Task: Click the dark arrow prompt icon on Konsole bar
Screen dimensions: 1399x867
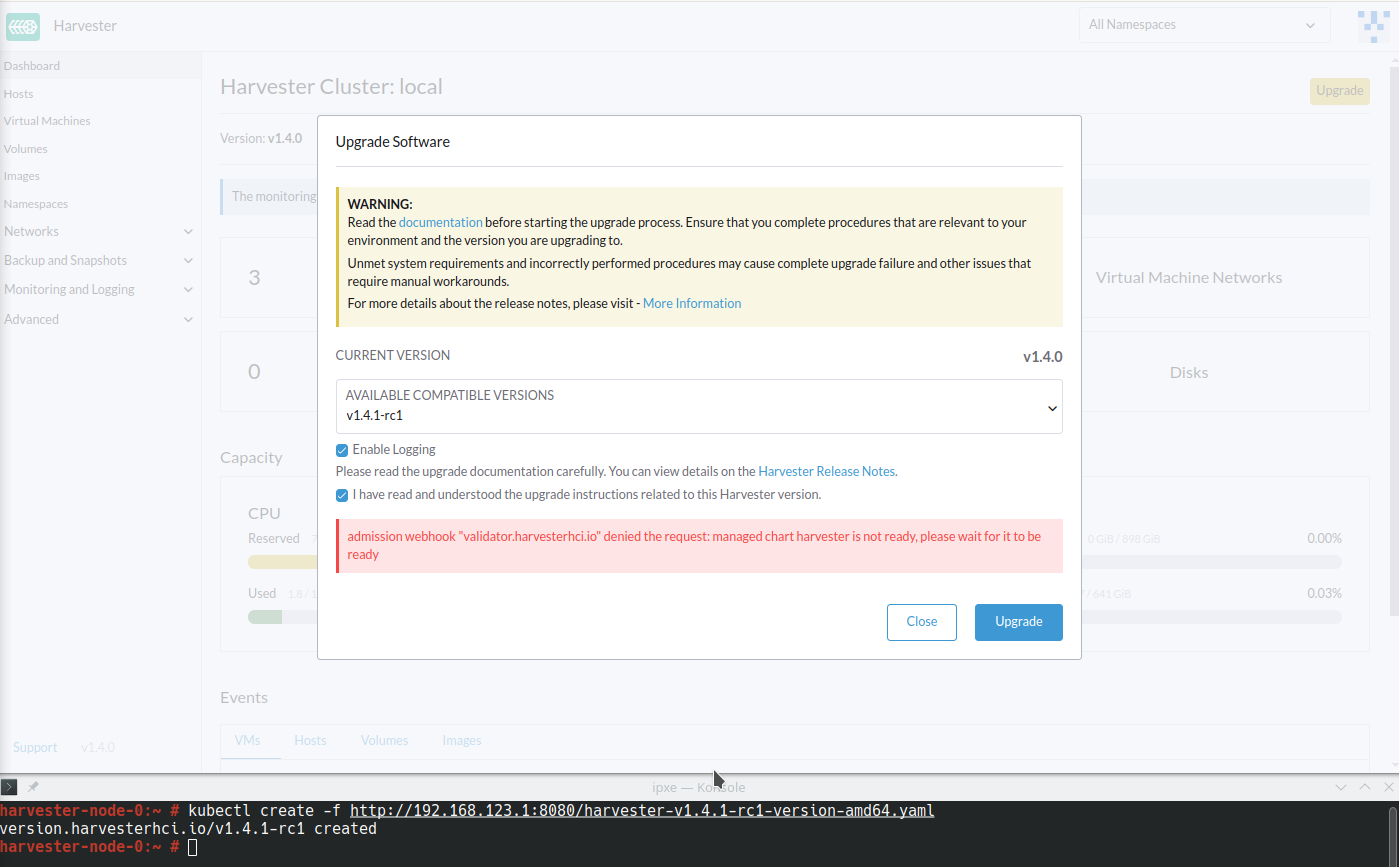Action: click(x=9, y=787)
